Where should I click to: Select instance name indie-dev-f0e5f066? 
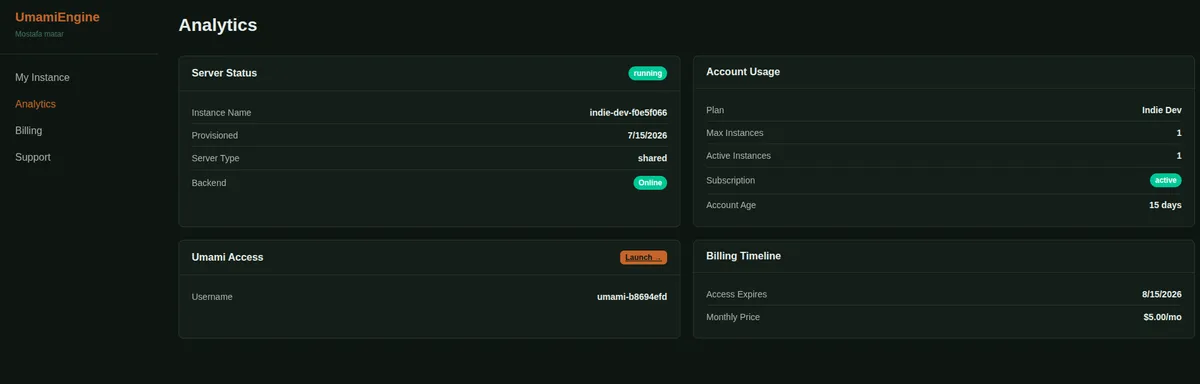pos(628,113)
